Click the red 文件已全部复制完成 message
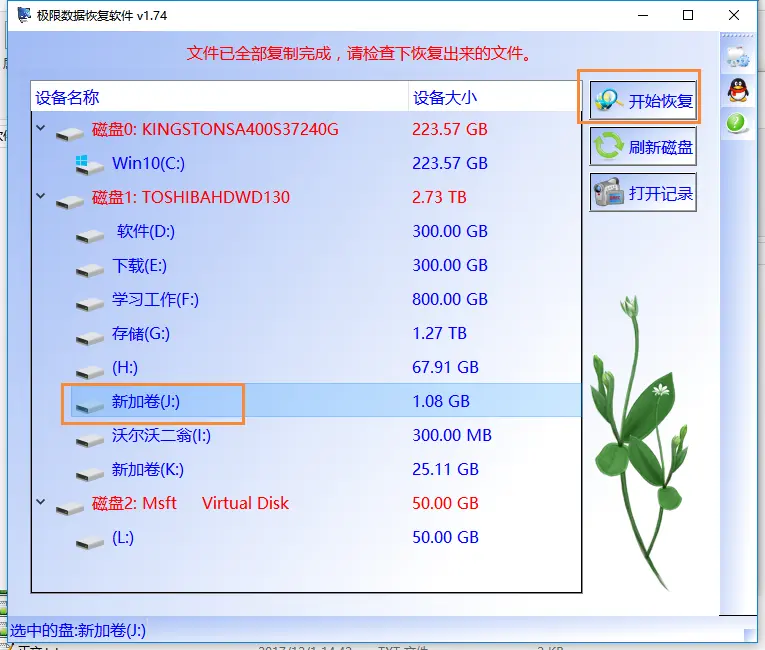The image size is (765, 650). coord(359,53)
